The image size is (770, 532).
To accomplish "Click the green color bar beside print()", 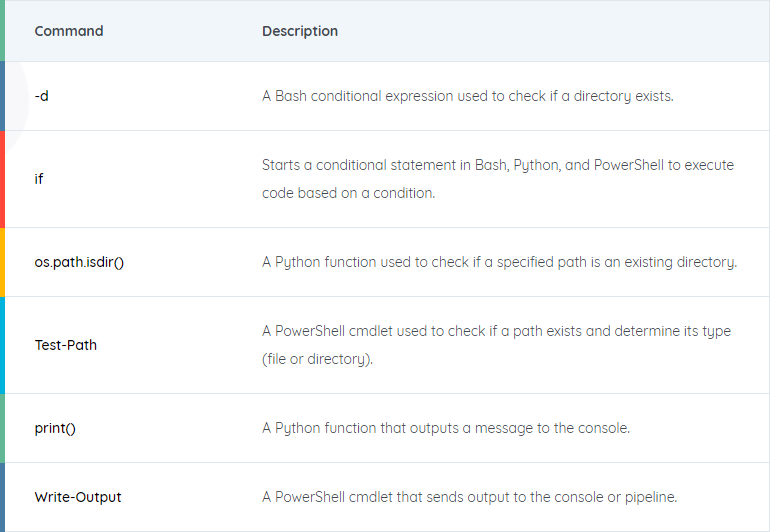I will (2, 428).
